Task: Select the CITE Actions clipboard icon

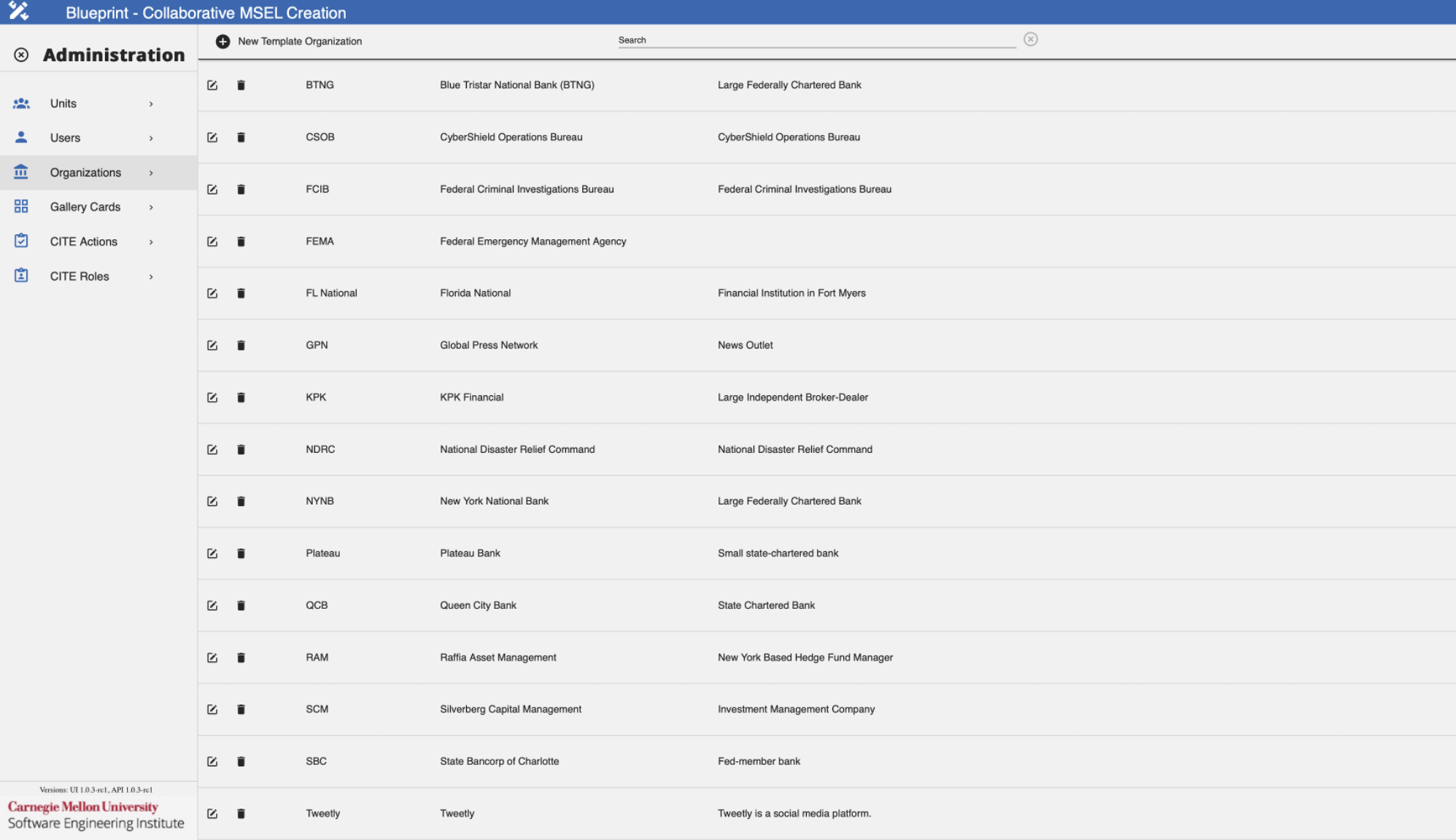Action: pos(21,241)
